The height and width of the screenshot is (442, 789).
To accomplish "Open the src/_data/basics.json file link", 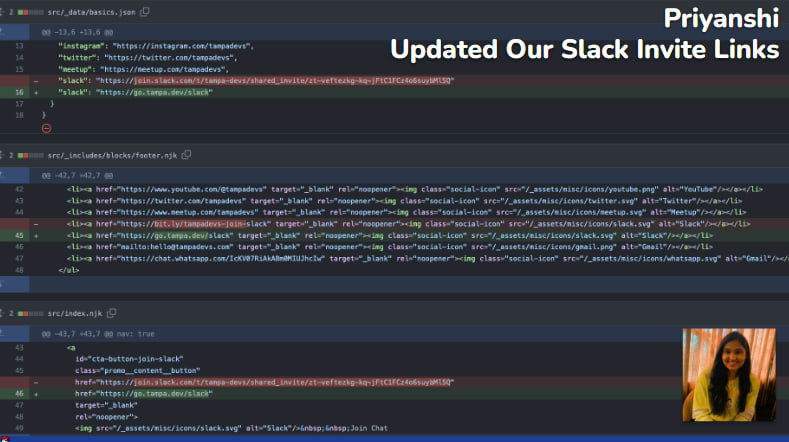I will click(x=91, y=11).
